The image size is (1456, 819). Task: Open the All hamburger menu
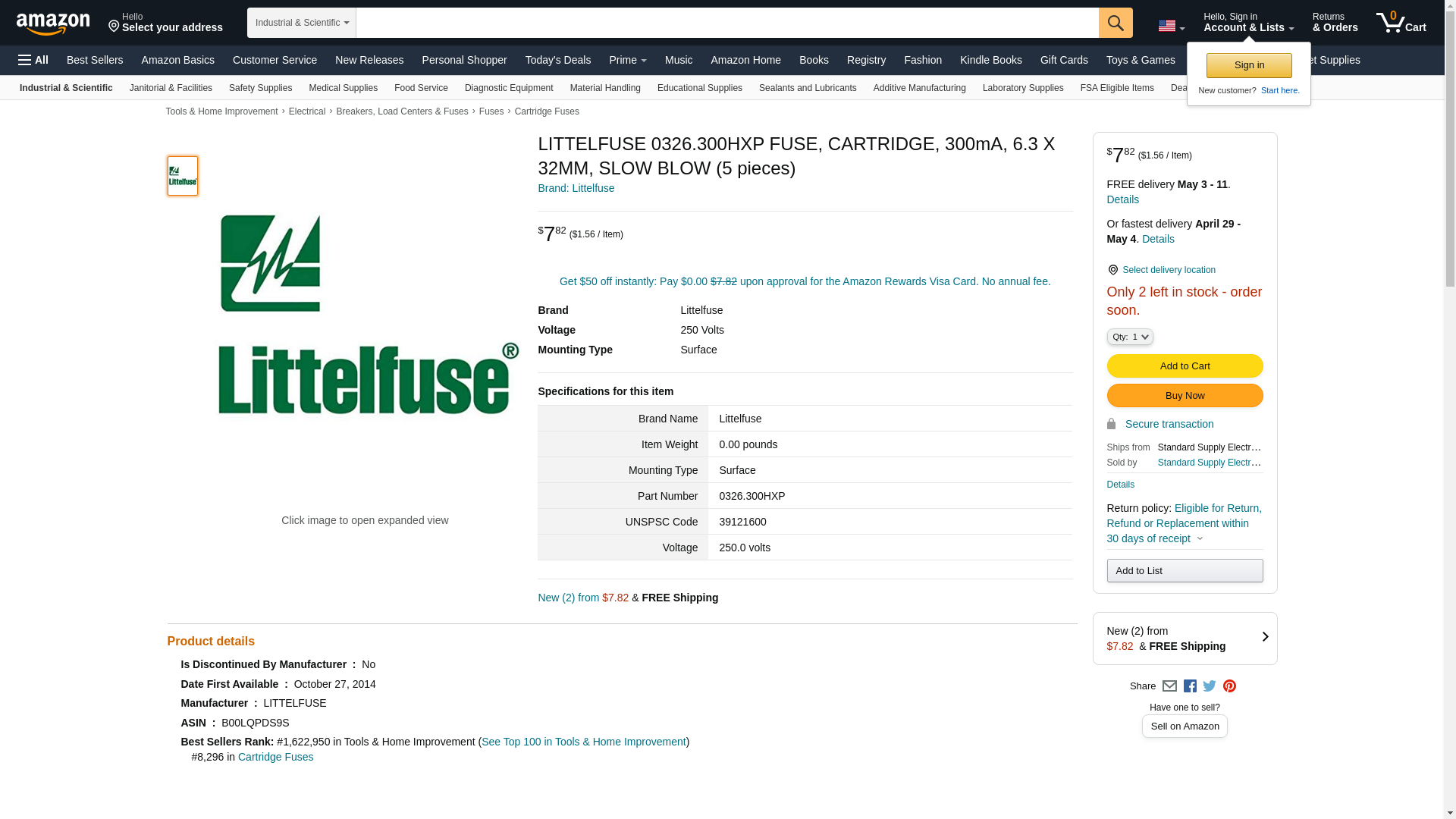(33, 60)
